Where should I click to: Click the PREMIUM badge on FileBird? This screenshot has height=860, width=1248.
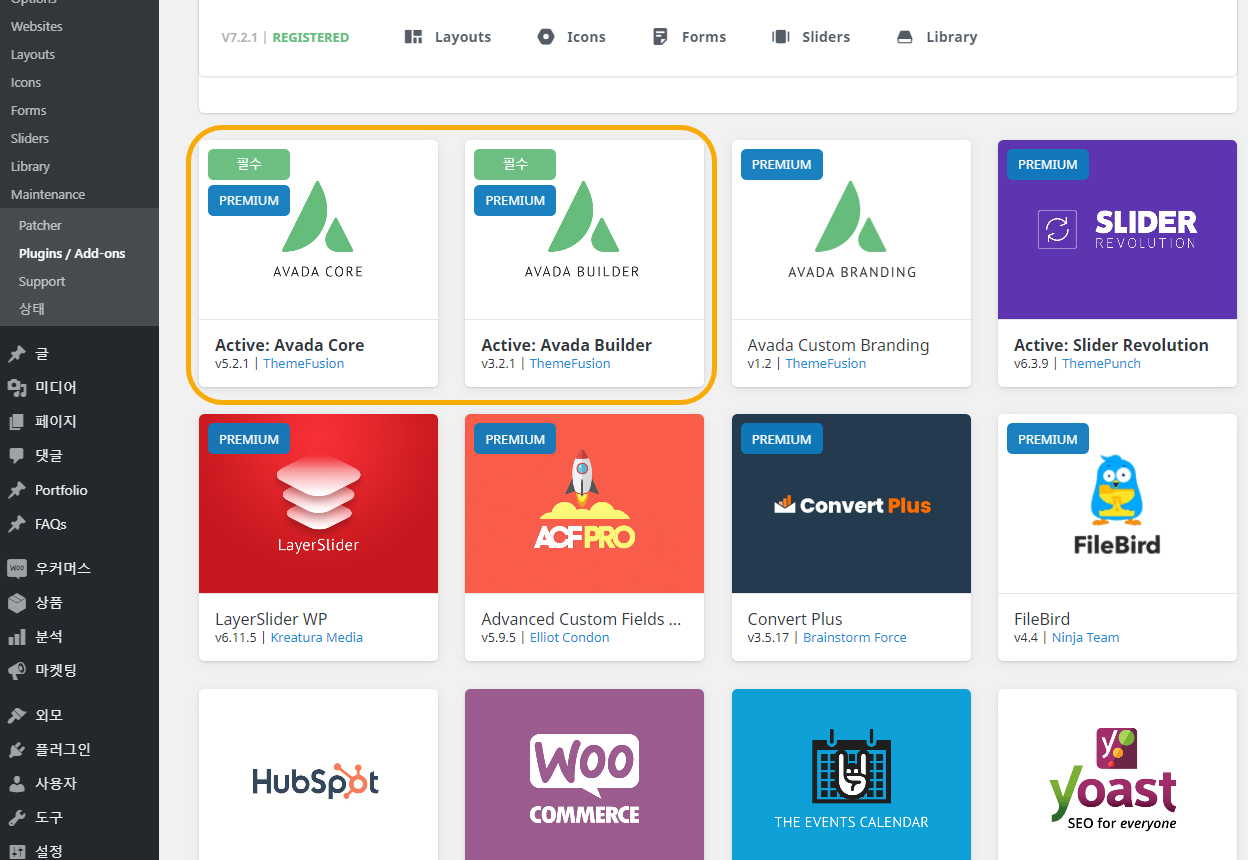1048,439
